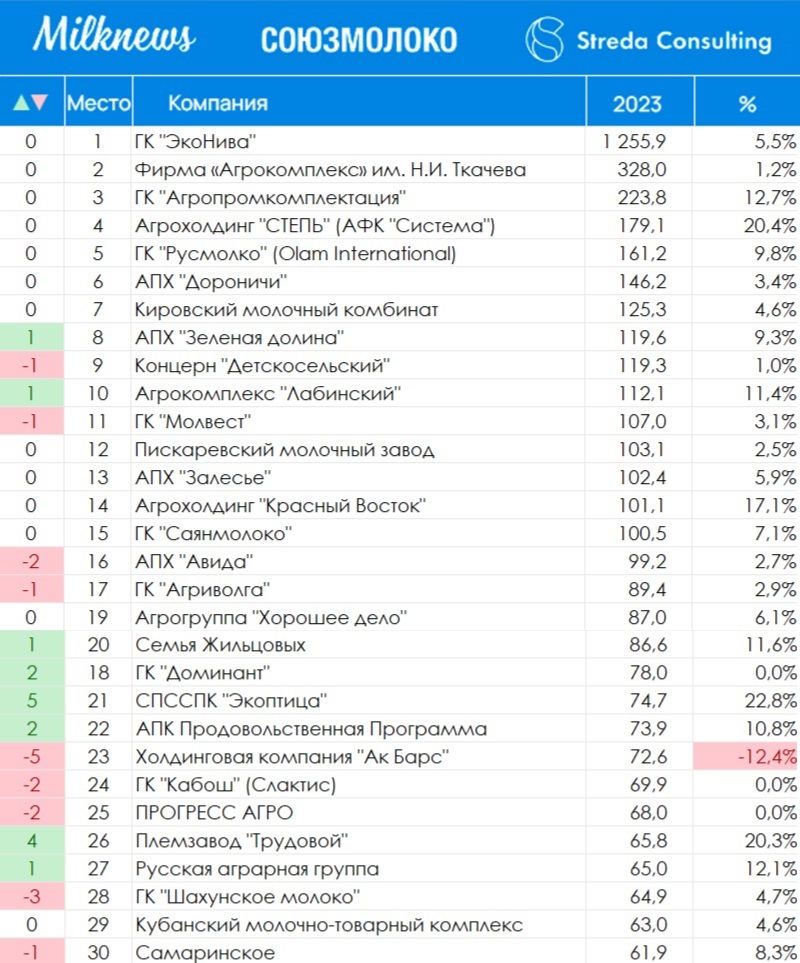Click value 100,5
800x963 pixels.
click(x=642, y=533)
